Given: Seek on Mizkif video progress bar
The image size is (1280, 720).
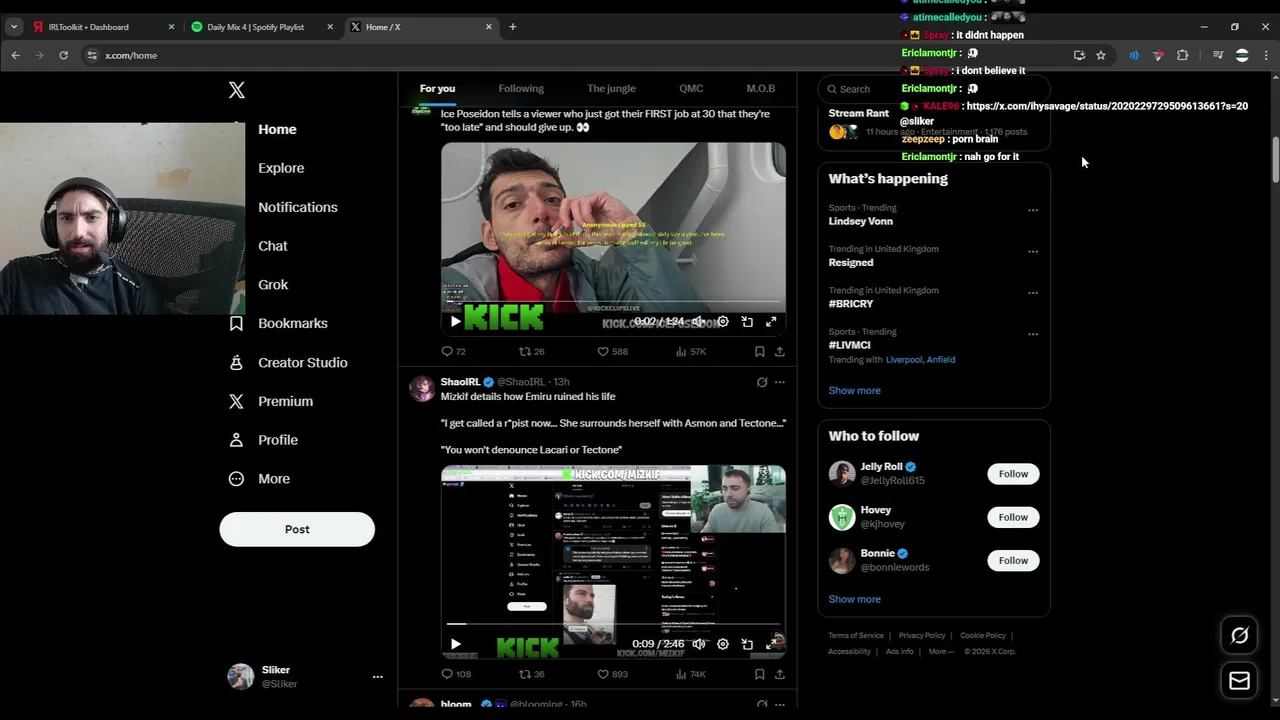Looking at the screenshot, I should (x=613, y=624).
